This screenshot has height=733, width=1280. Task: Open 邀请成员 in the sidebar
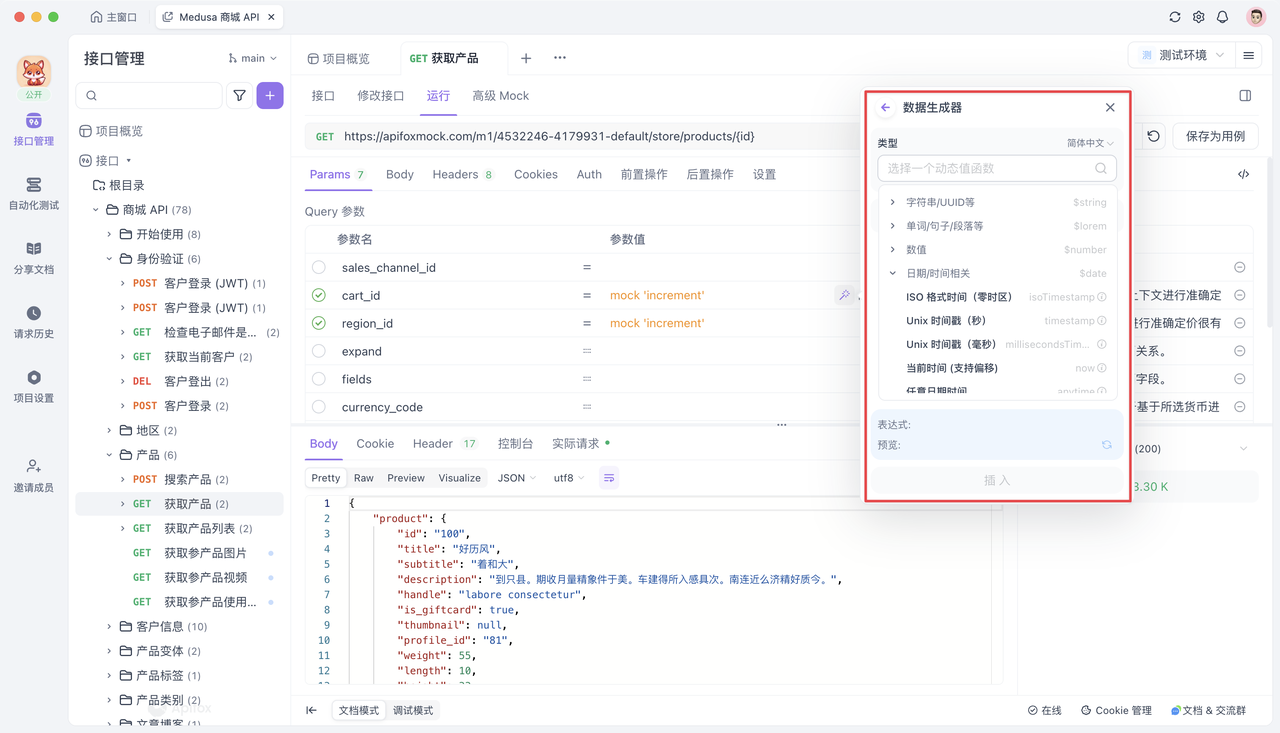pos(34,476)
